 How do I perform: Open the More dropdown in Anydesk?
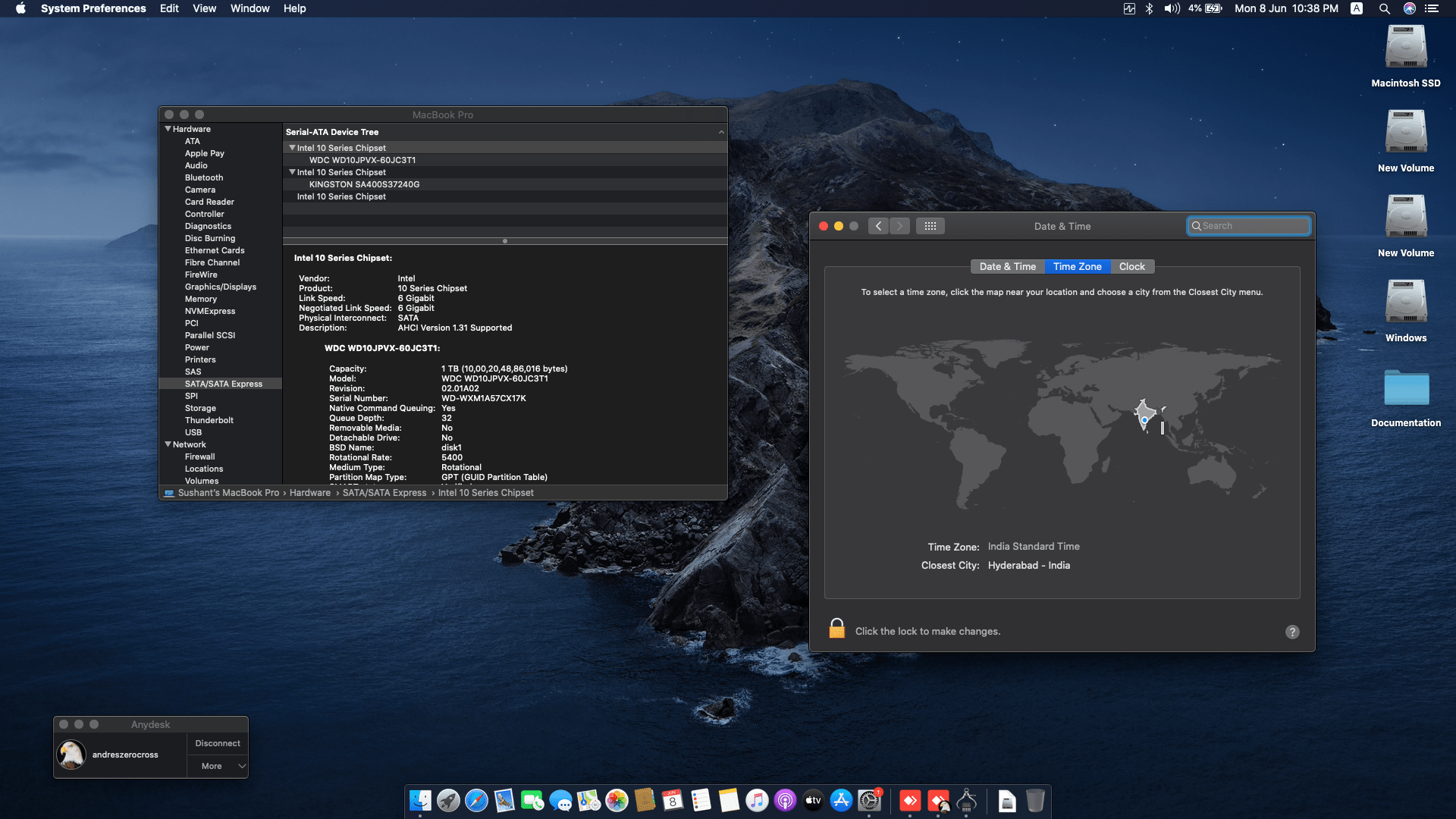pos(218,766)
